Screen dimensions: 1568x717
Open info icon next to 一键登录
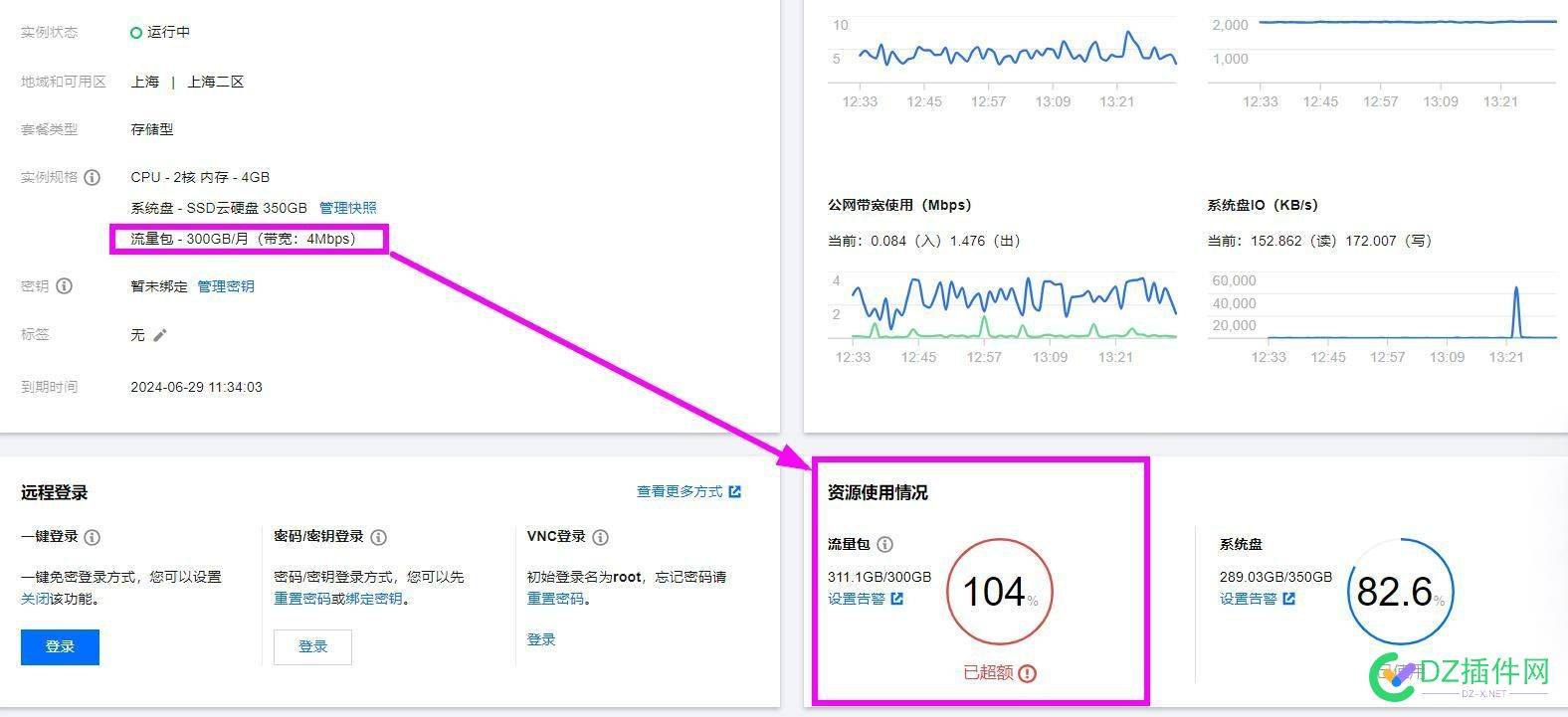coord(92,537)
